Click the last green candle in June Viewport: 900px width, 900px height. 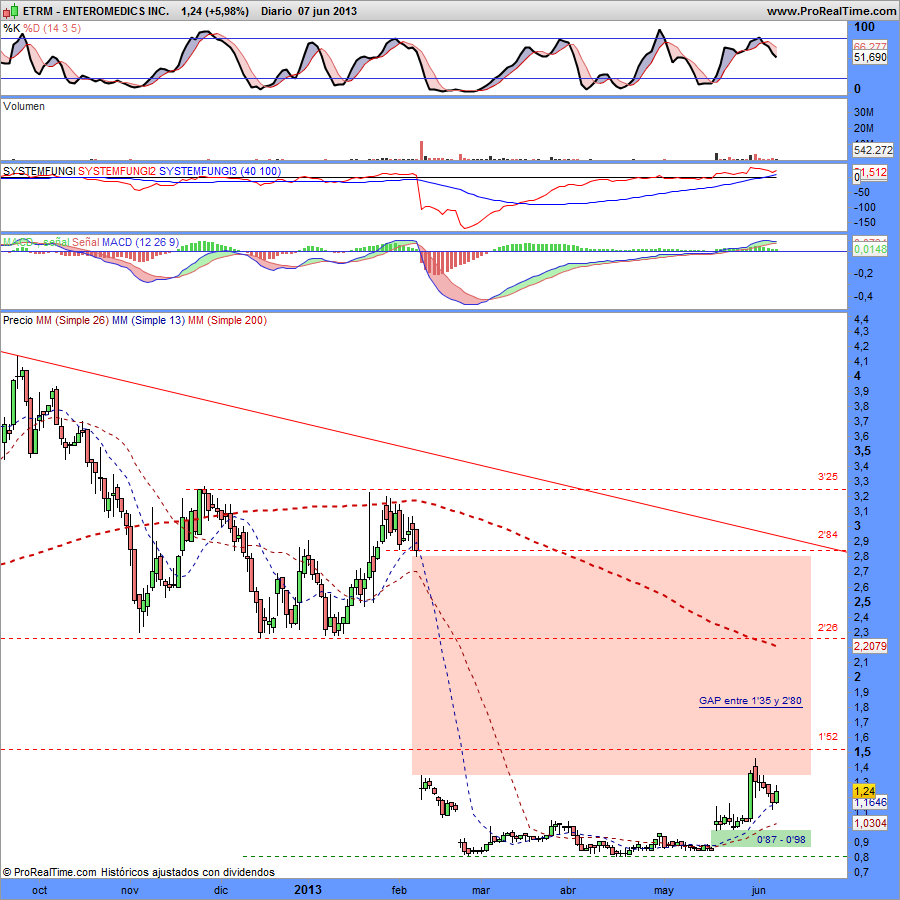[777, 797]
